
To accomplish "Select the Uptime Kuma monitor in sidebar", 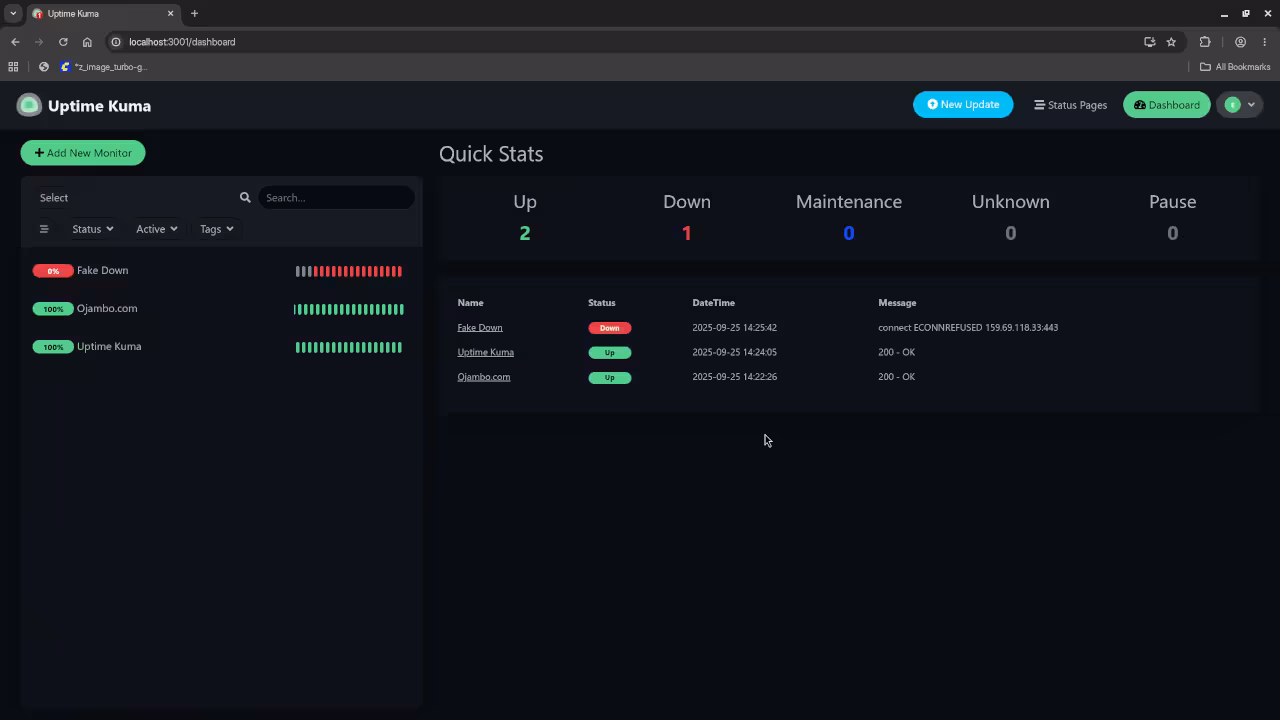I will (x=221, y=347).
